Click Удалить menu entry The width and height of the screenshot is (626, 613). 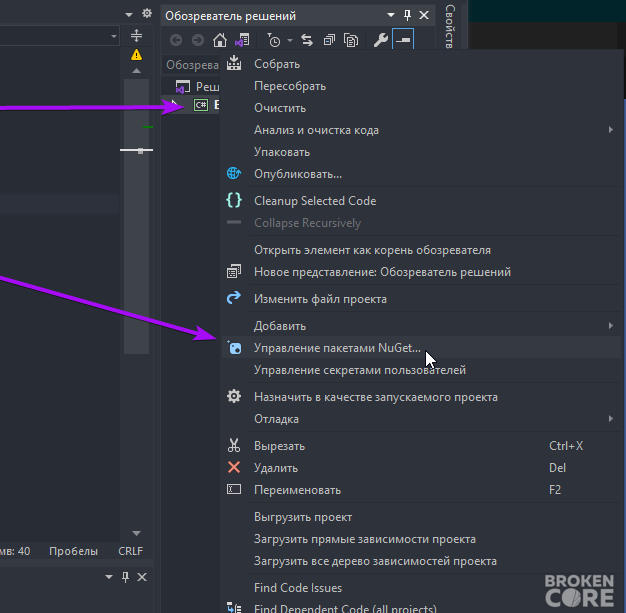[x=420, y=468]
